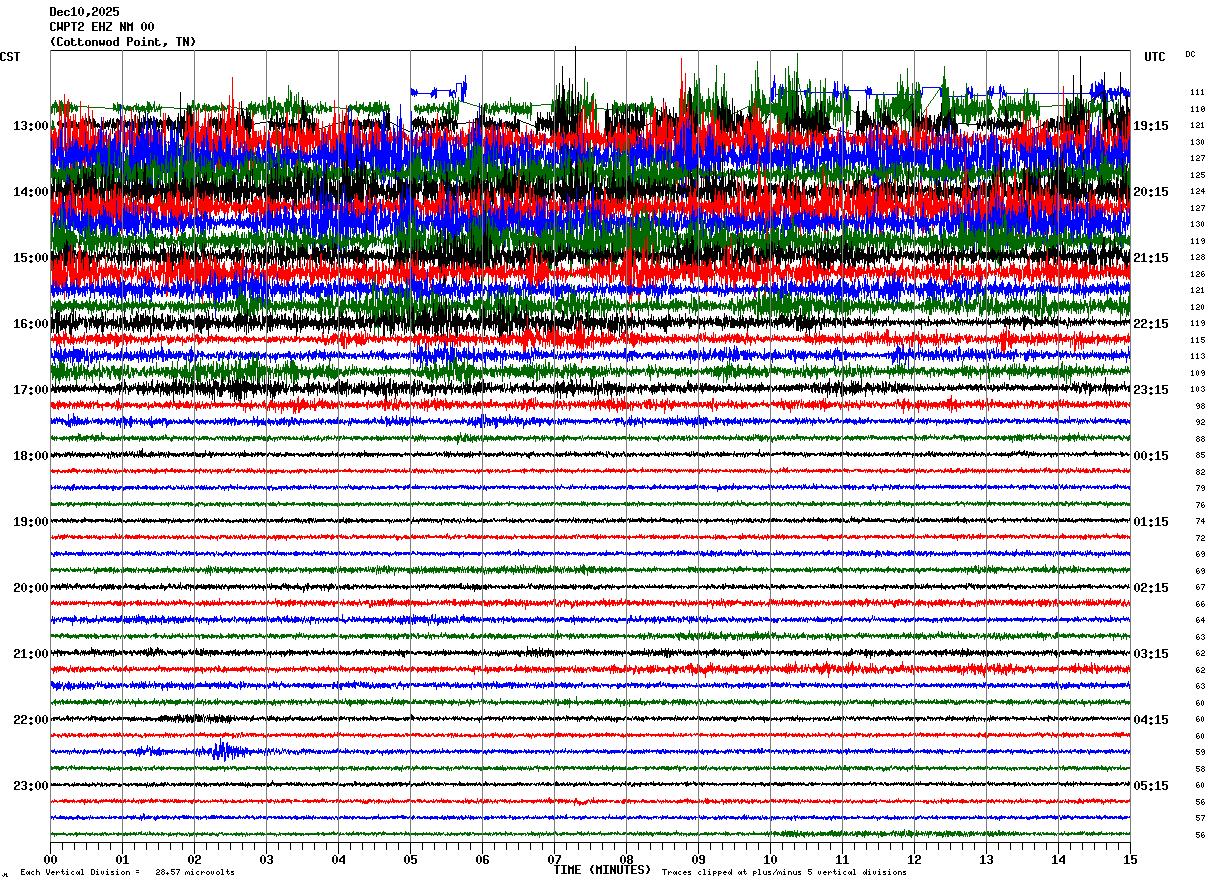Click minute 09 on the bottom axis

698,859
